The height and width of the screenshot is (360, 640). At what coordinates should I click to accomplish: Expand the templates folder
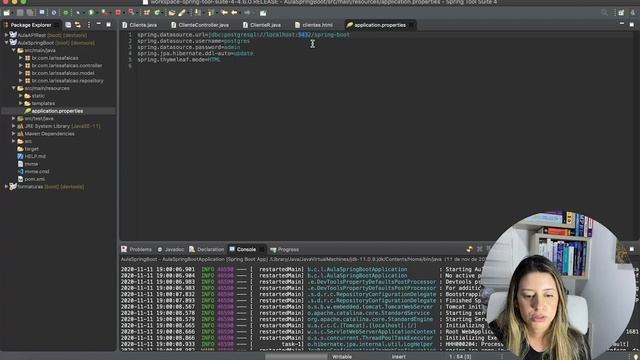20,103
